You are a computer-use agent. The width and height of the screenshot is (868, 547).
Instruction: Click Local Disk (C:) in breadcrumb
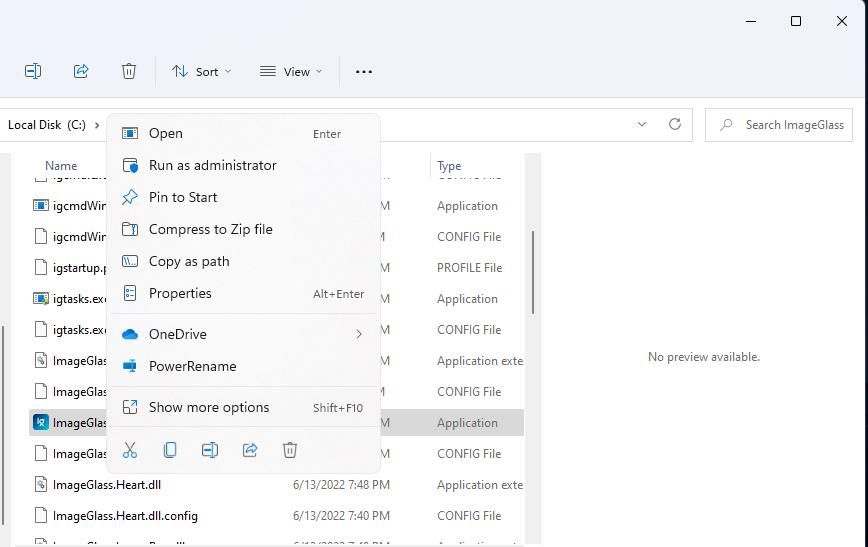point(47,125)
